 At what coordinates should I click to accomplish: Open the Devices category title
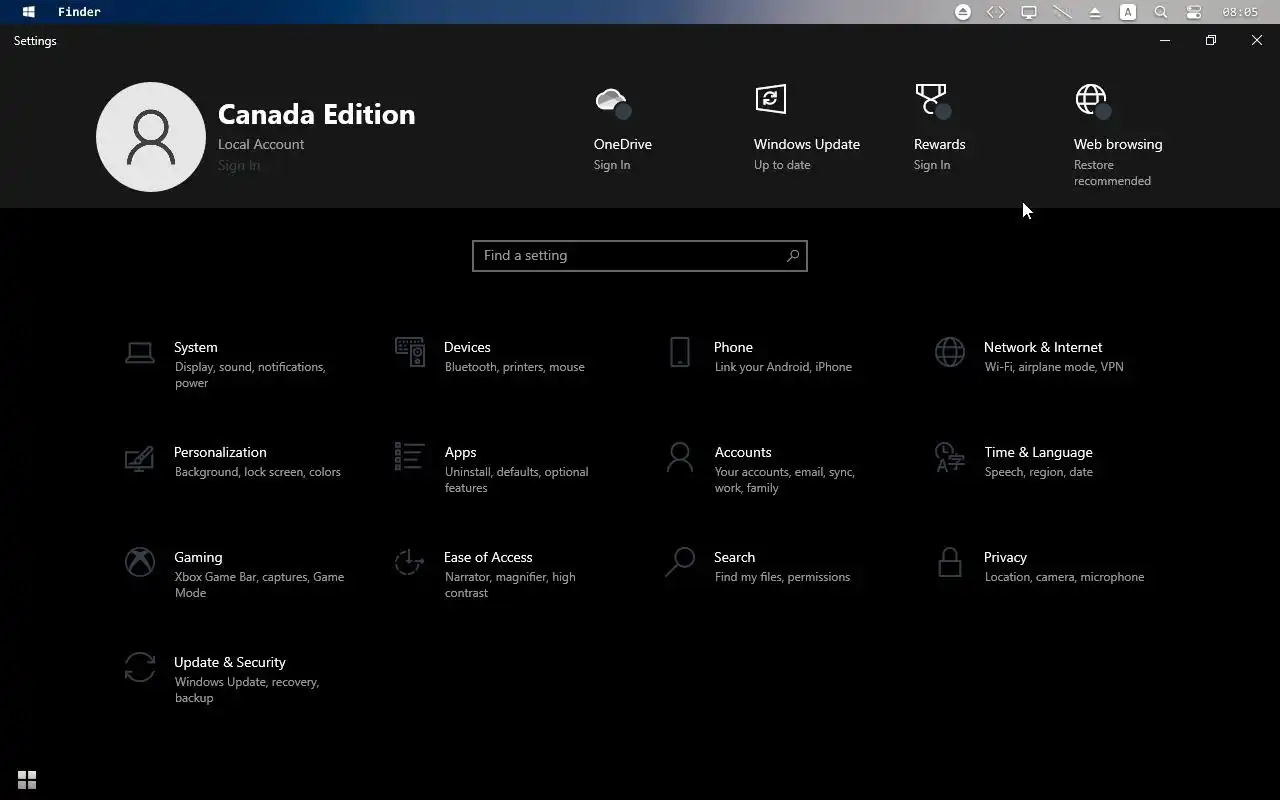(467, 347)
